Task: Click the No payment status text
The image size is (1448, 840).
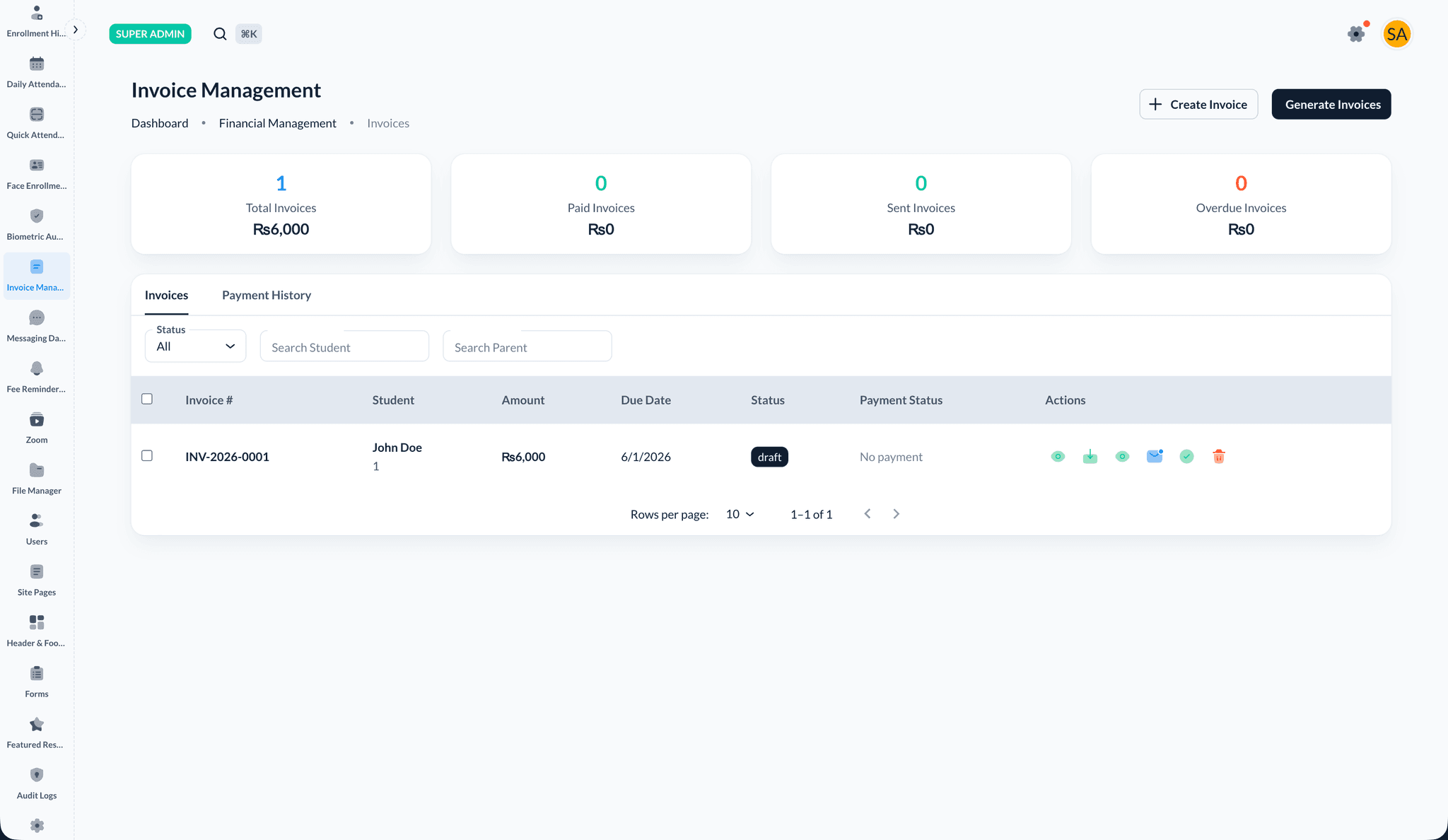Action: pyautogui.click(x=891, y=457)
